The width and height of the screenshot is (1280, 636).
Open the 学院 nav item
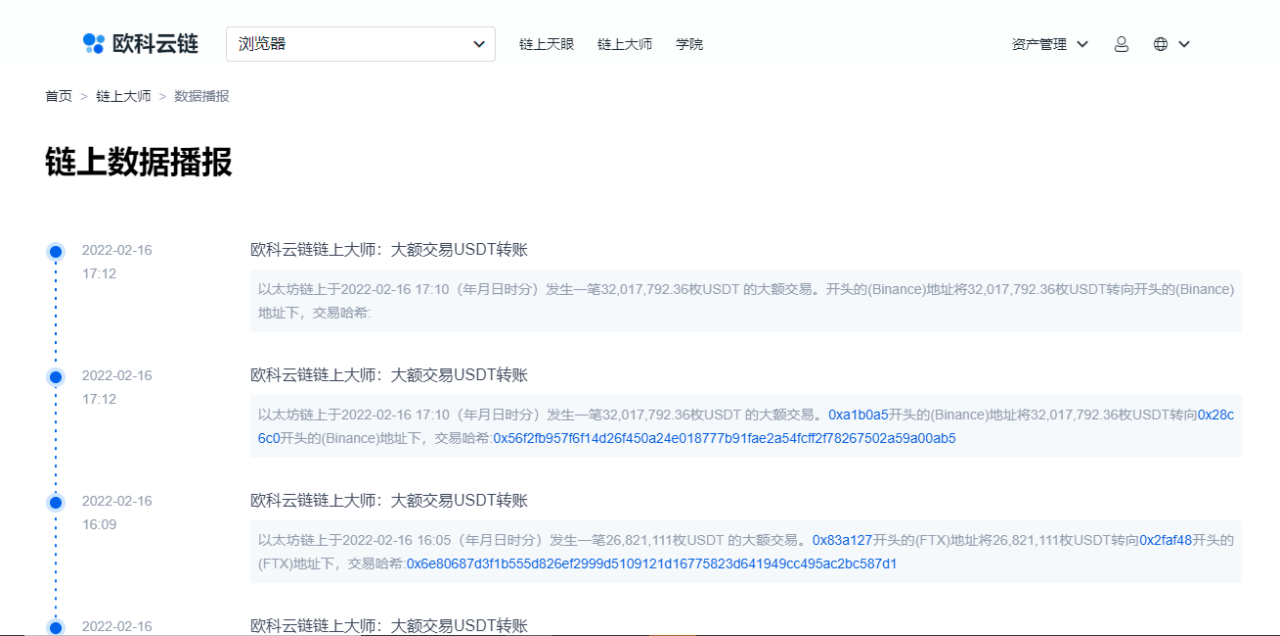pyautogui.click(x=689, y=44)
